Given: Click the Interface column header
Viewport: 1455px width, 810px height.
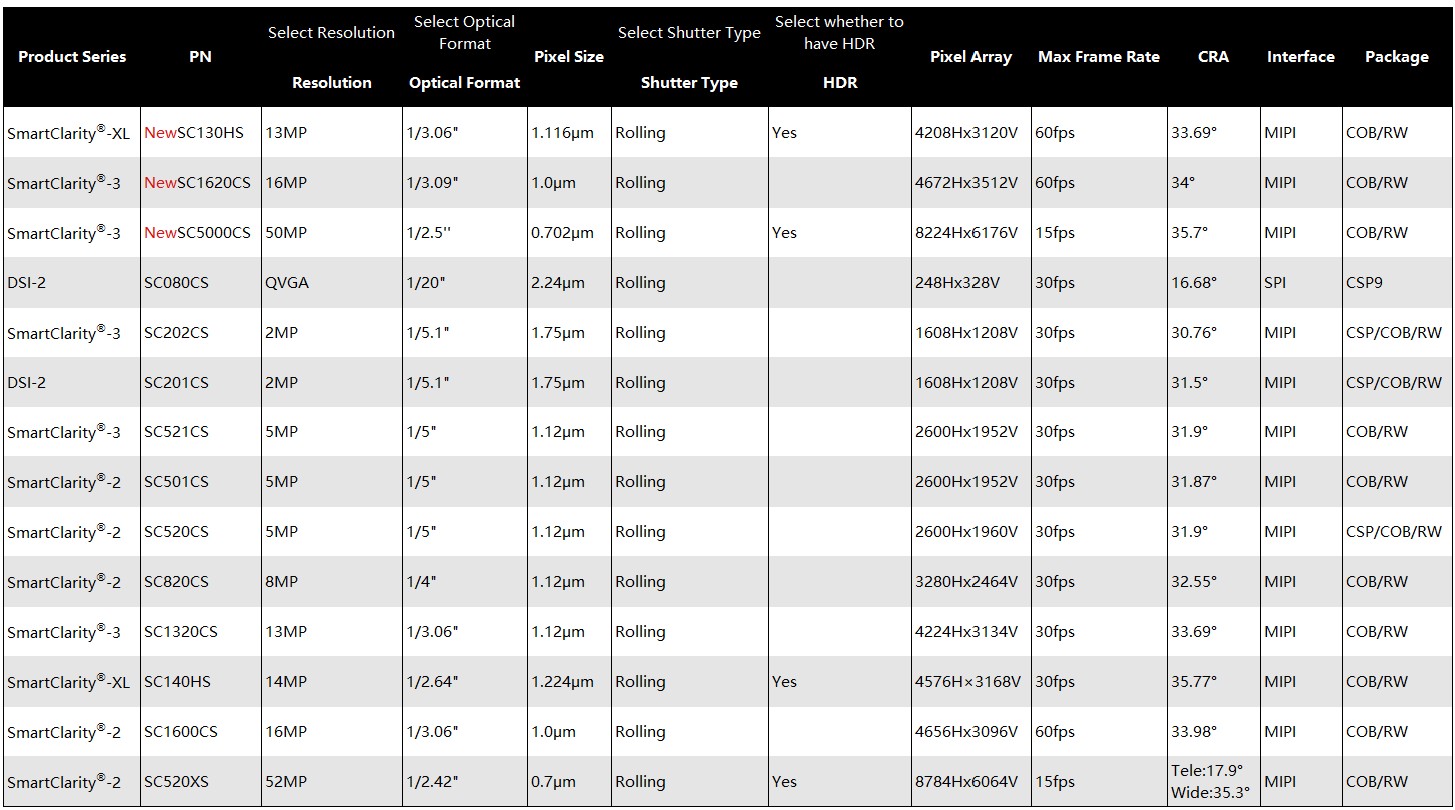Looking at the screenshot, I should pos(1301,57).
